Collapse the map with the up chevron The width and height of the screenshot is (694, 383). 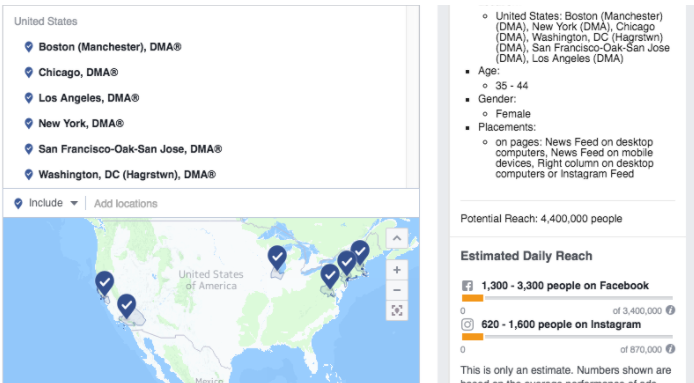397,238
